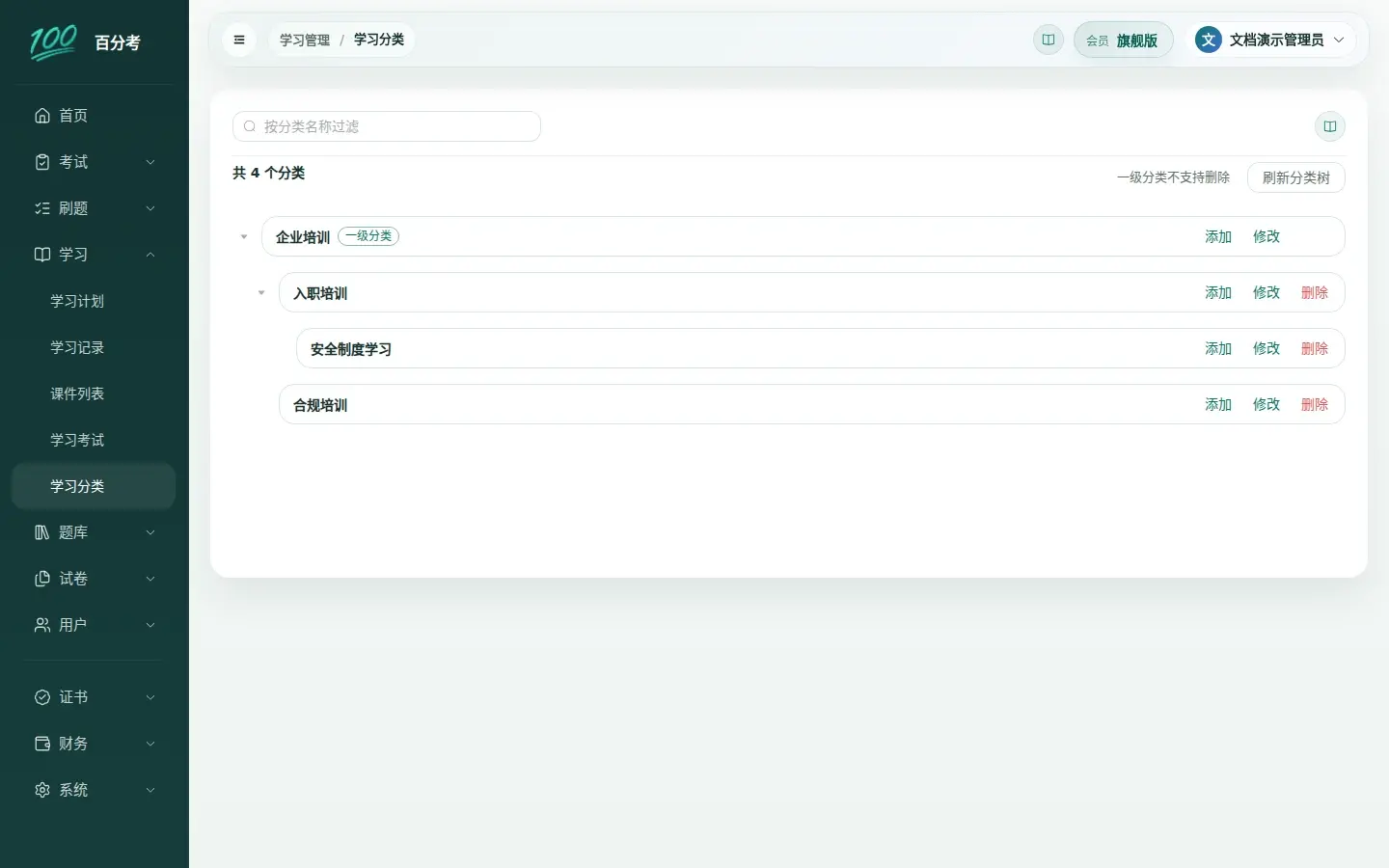Open the 文档演示管理员 user dropdown arrow

tap(1339, 40)
